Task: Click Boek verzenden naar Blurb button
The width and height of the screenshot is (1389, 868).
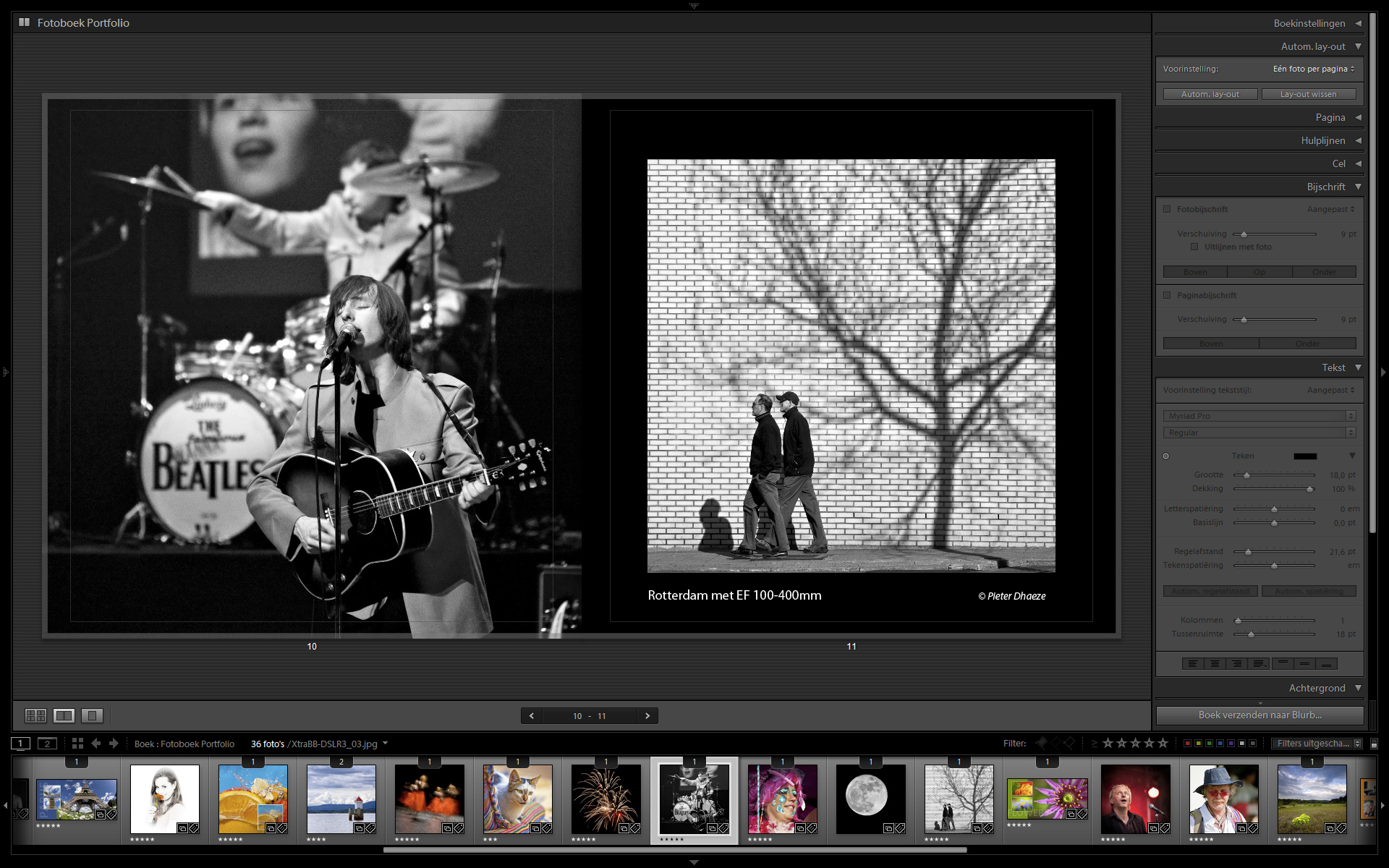Action: tap(1260, 715)
